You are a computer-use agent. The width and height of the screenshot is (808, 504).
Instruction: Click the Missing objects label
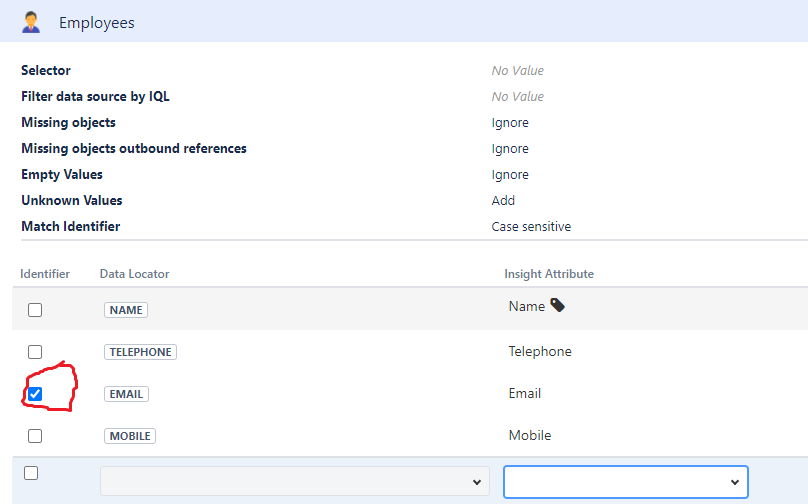tap(69, 123)
